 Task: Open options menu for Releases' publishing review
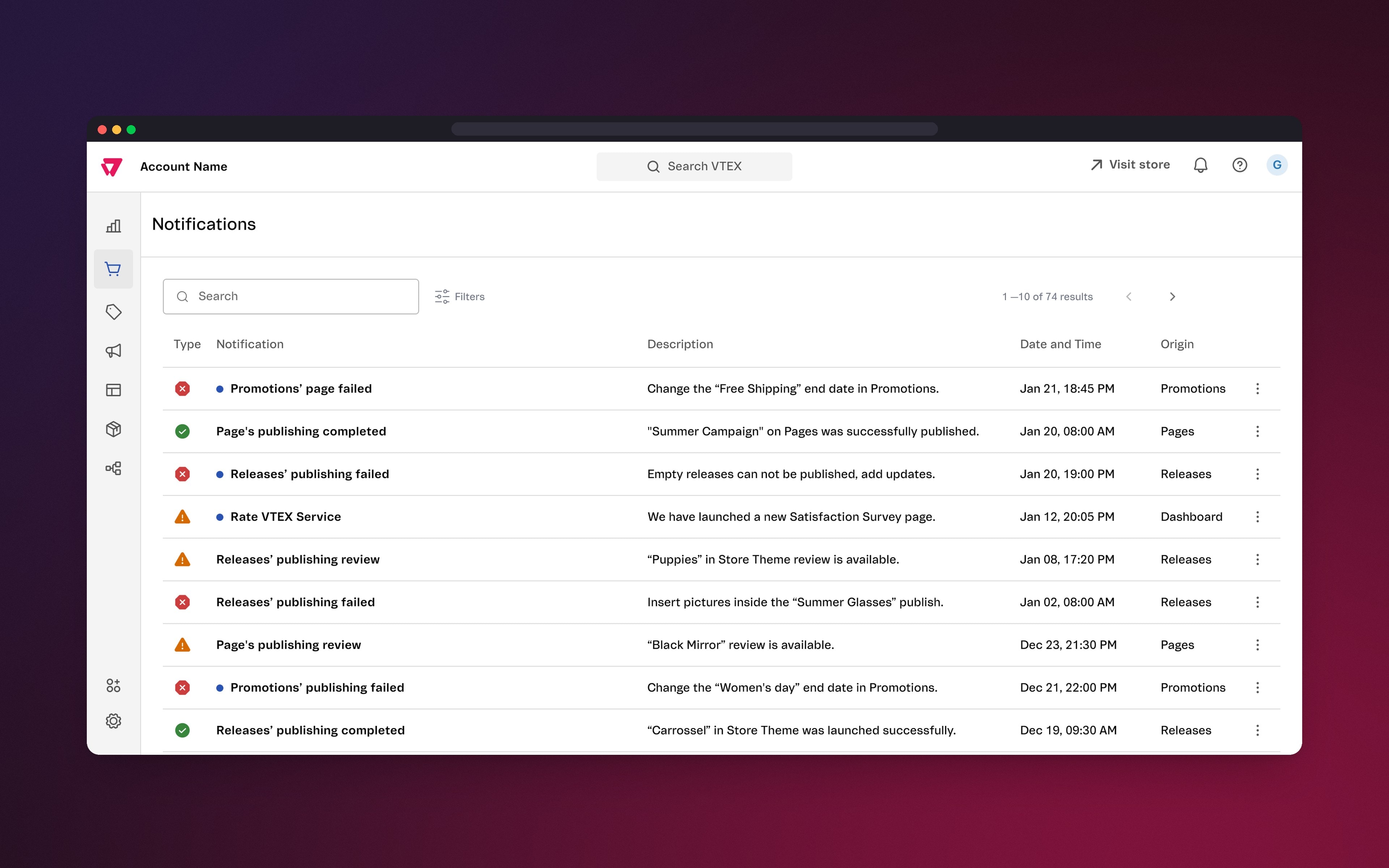[x=1258, y=559]
